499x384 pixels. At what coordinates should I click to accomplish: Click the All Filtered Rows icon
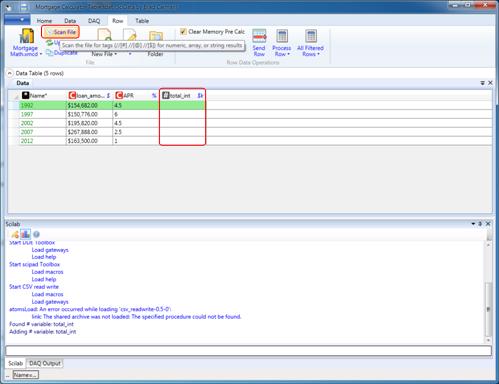311,36
